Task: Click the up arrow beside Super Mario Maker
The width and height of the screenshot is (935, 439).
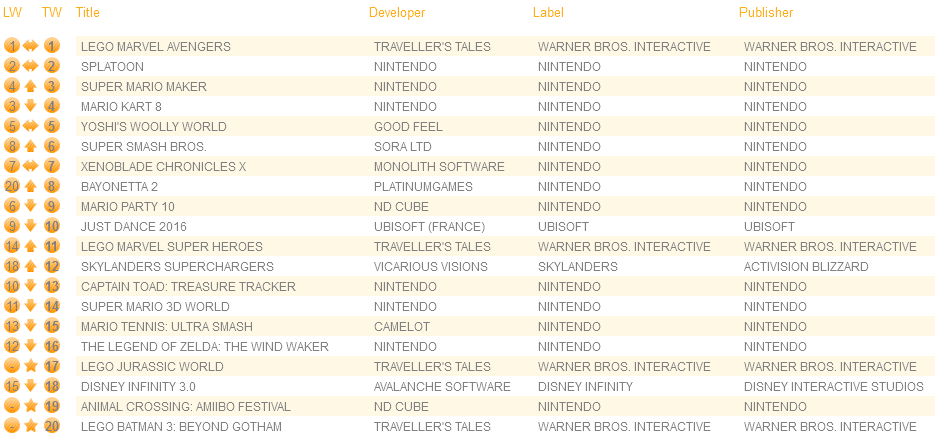Action: (31, 86)
